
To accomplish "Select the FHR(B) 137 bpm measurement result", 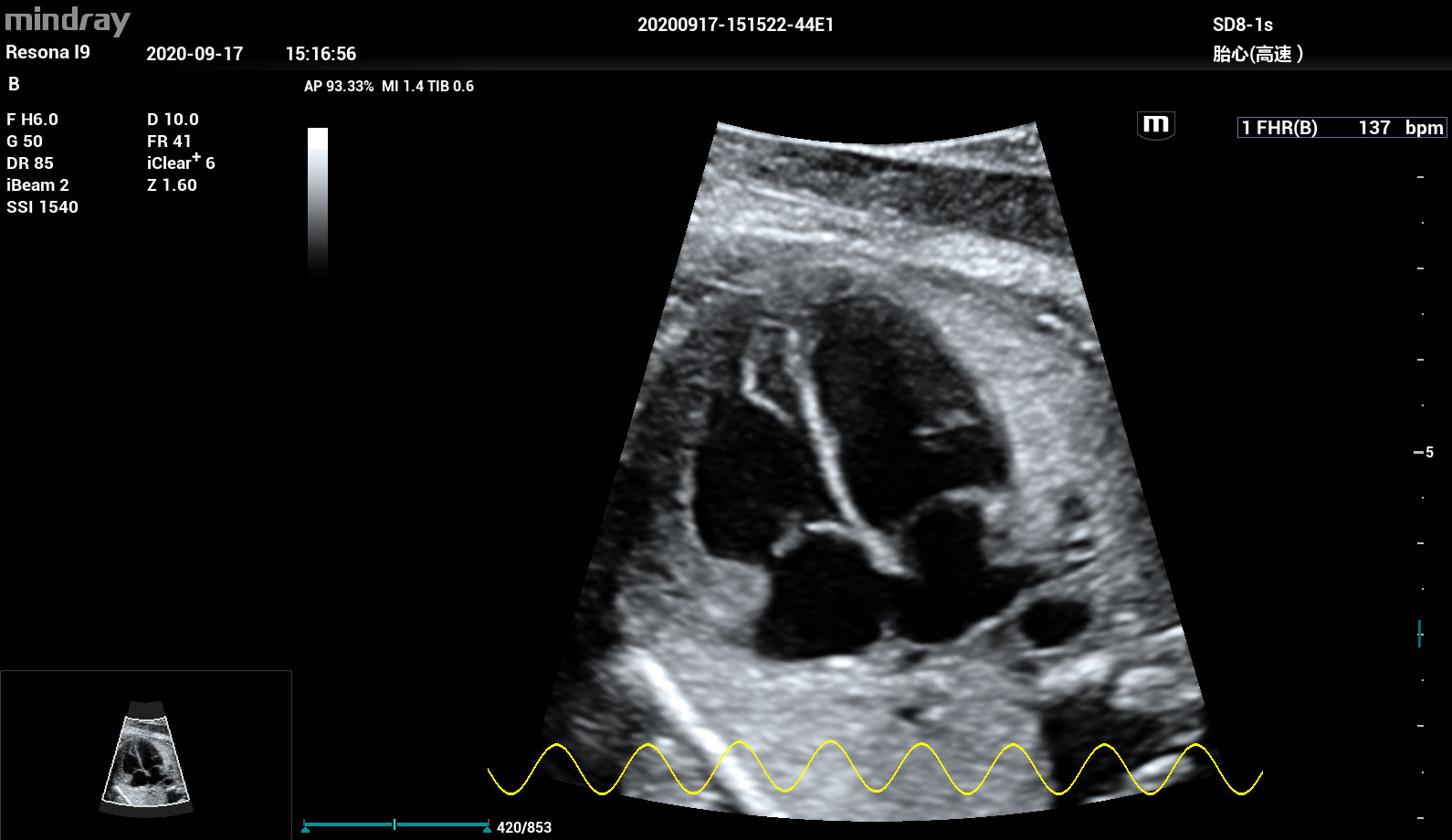I will (x=1341, y=128).
